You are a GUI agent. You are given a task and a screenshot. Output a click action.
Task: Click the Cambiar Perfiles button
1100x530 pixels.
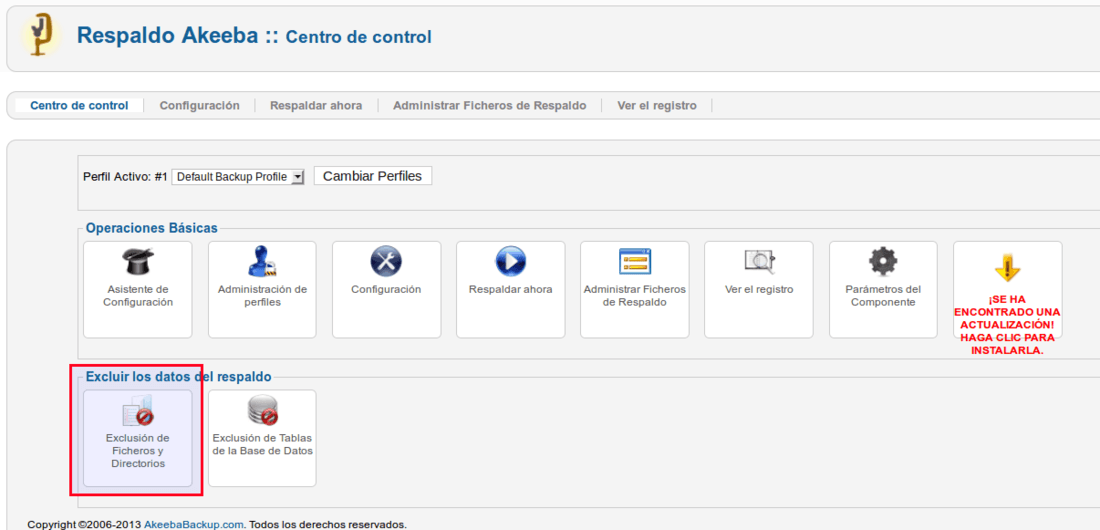click(x=373, y=176)
